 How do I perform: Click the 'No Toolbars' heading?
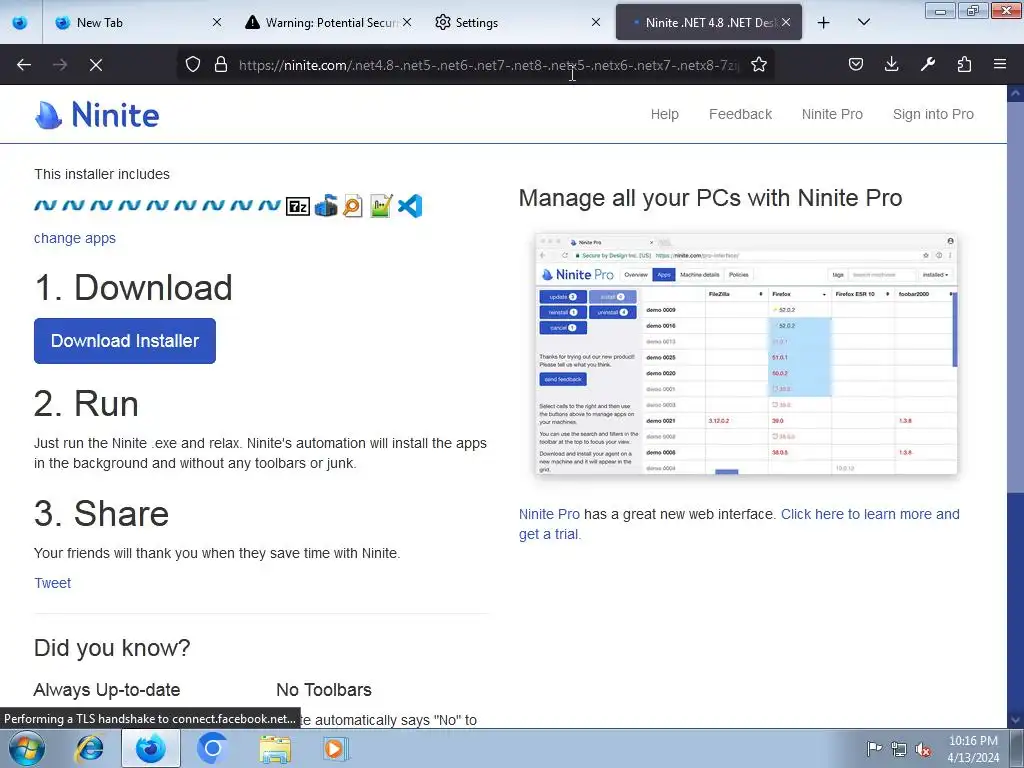(324, 690)
